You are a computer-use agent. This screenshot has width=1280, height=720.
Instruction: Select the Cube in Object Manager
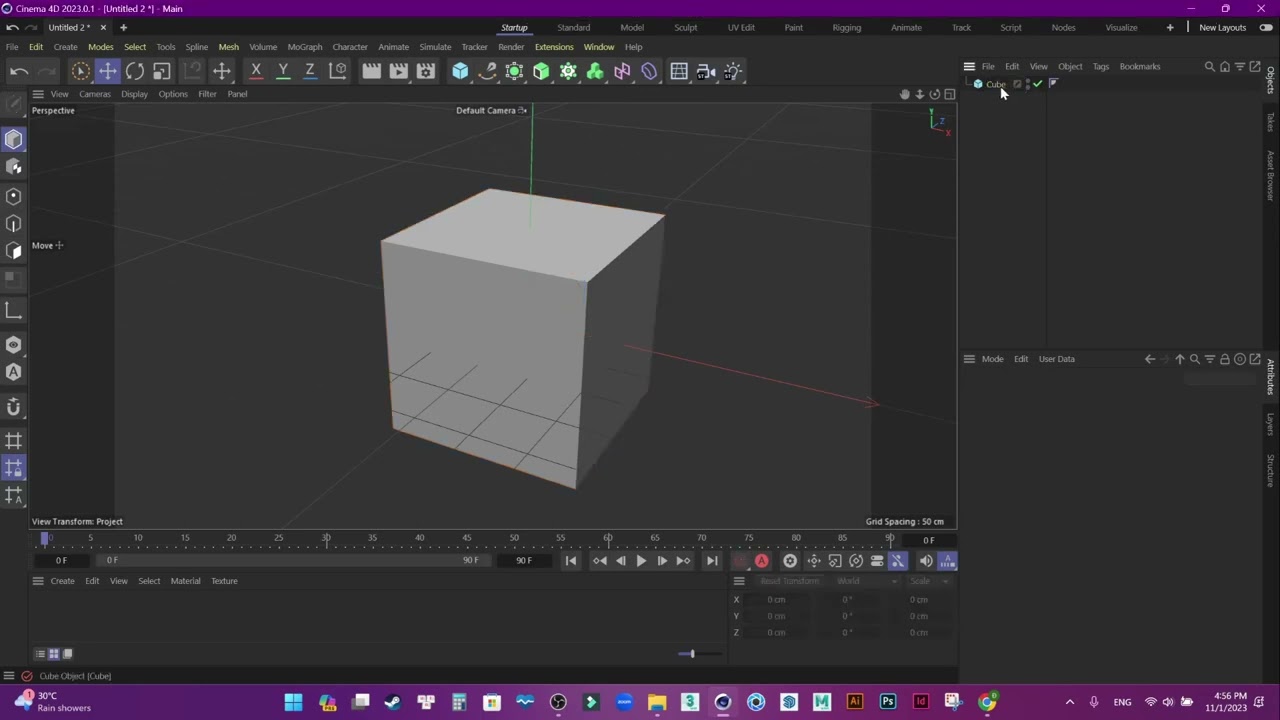[x=996, y=84]
